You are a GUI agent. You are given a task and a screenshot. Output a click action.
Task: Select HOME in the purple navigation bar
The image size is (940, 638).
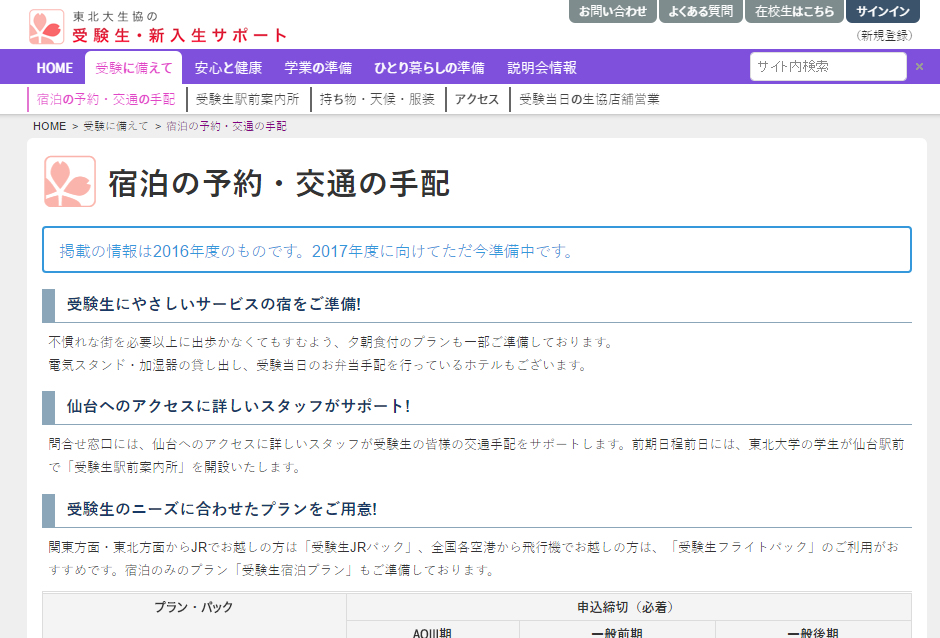coord(55,68)
